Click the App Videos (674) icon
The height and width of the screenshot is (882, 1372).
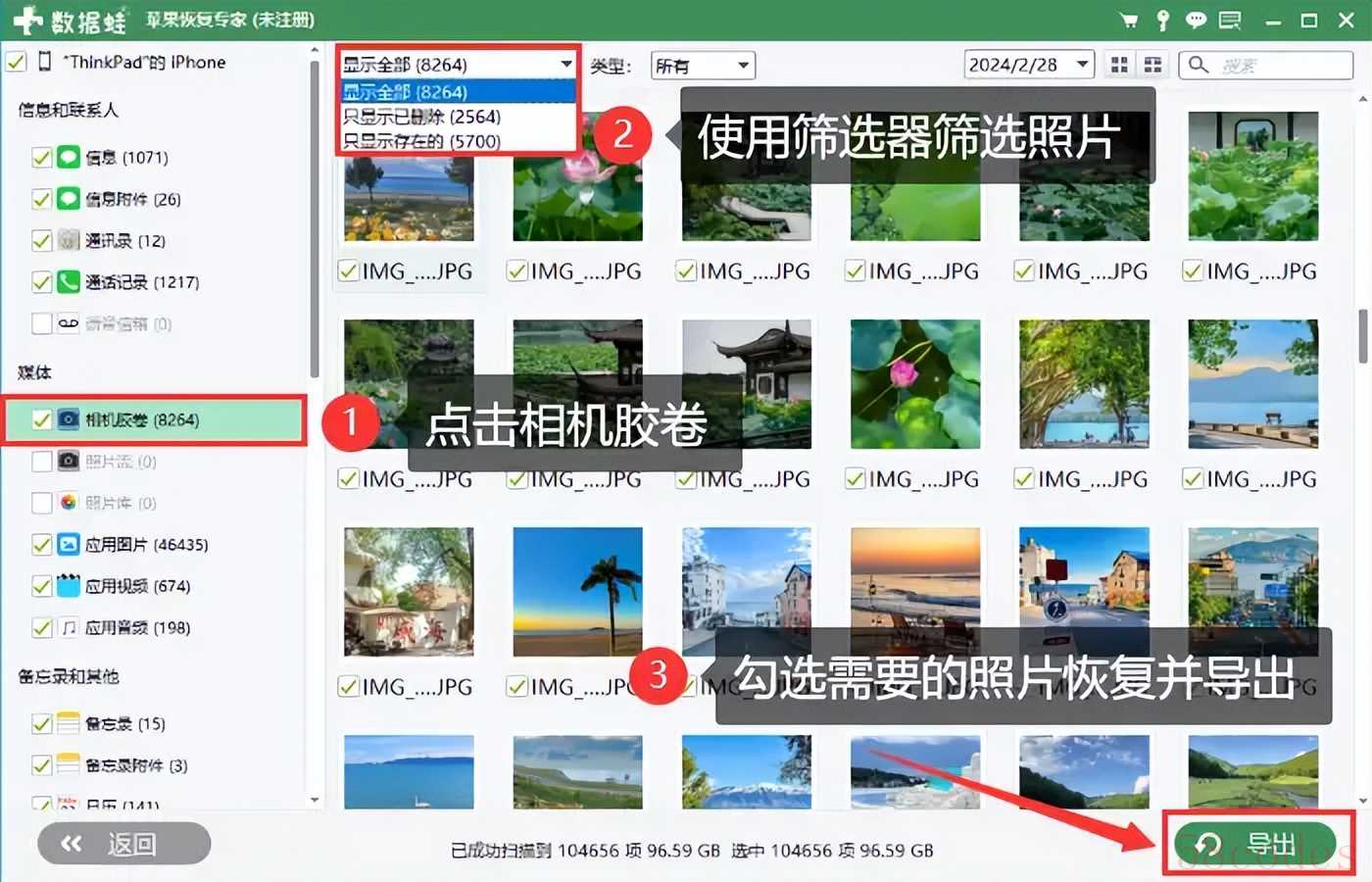tap(68, 586)
